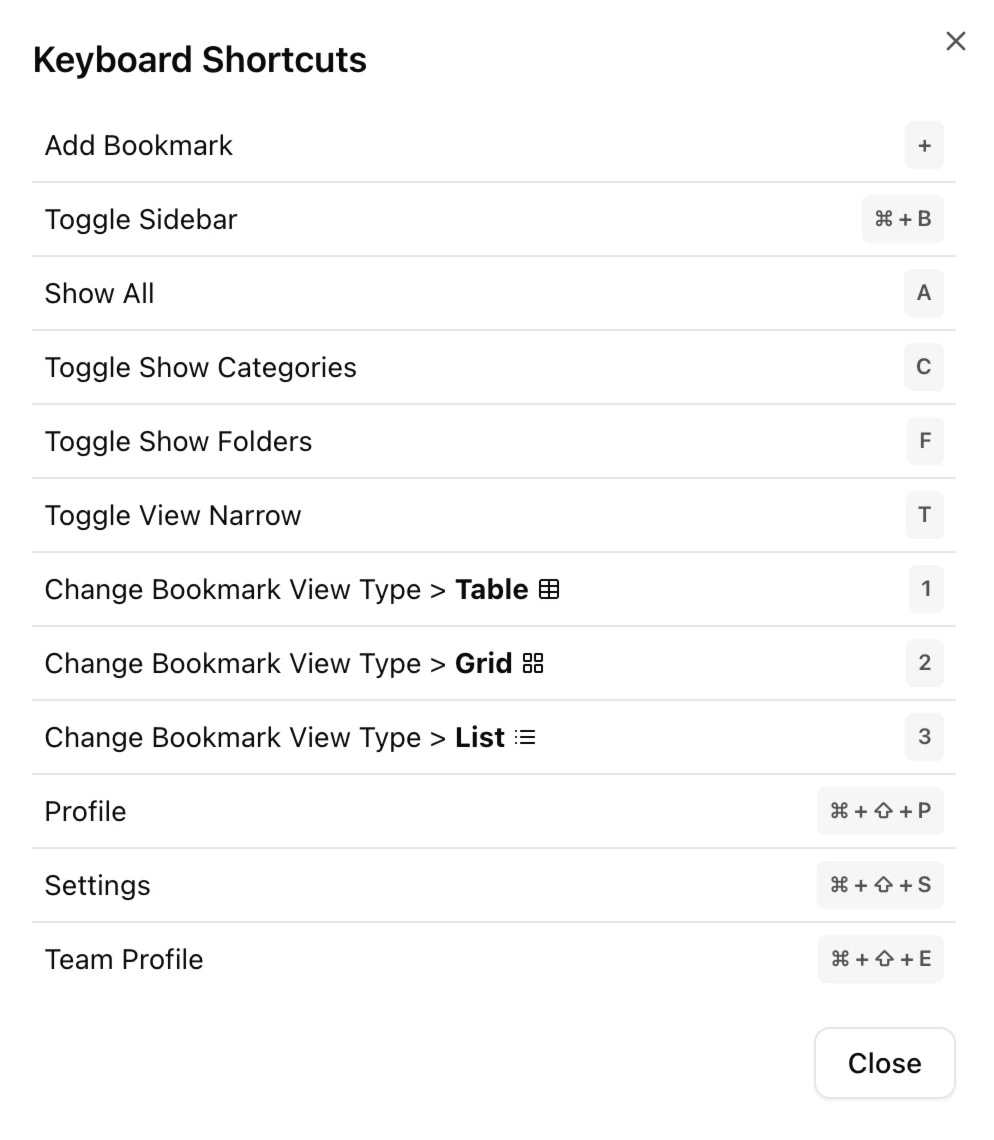Close the dialog with the X icon
Viewport: 994px width, 1140px height.
(x=955, y=41)
